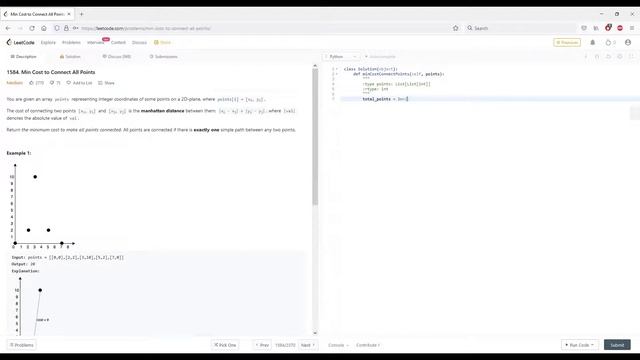Open the user profile avatar

tap(628, 42)
